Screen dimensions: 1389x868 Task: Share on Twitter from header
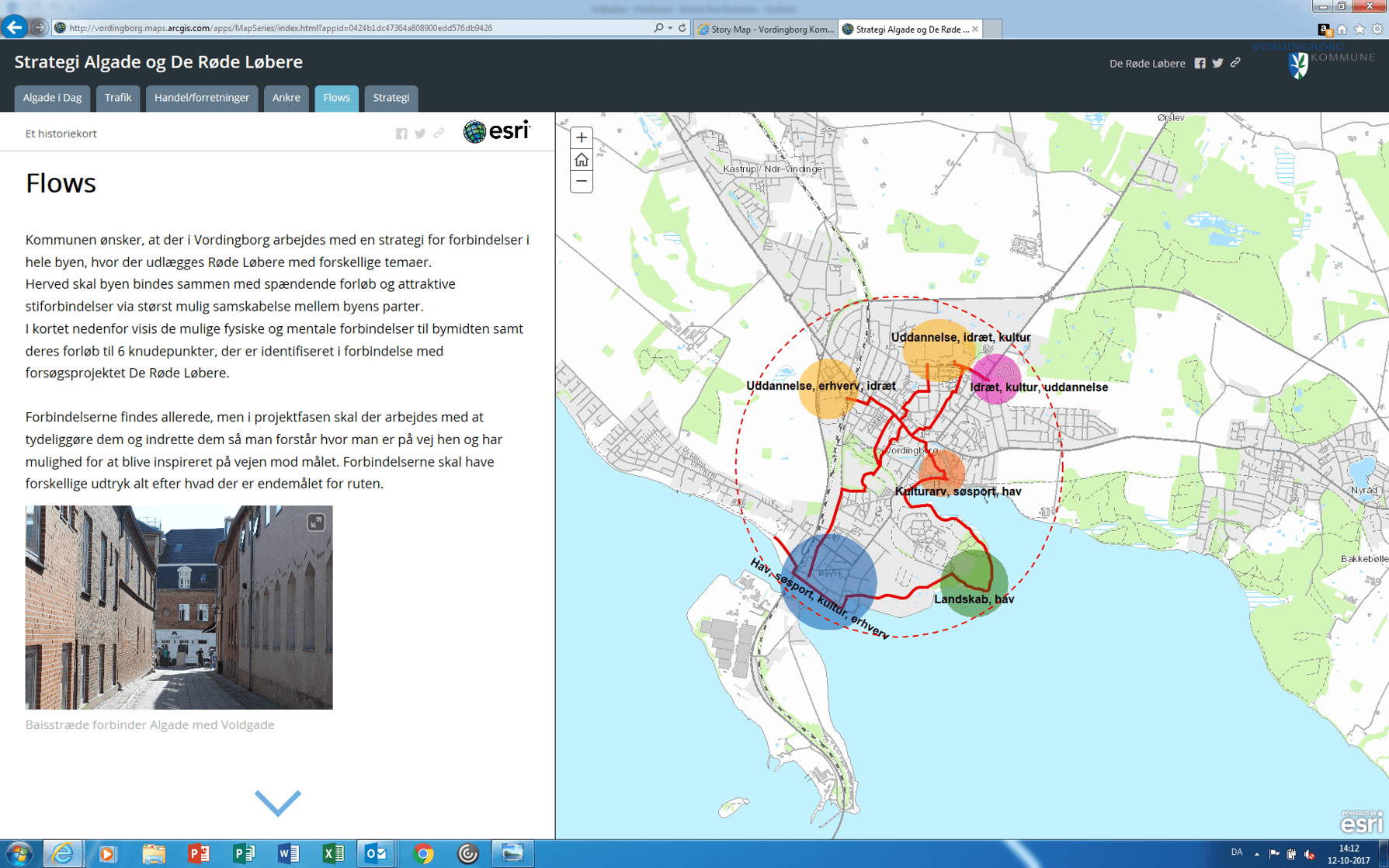pyautogui.click(x=1217, y=64)
